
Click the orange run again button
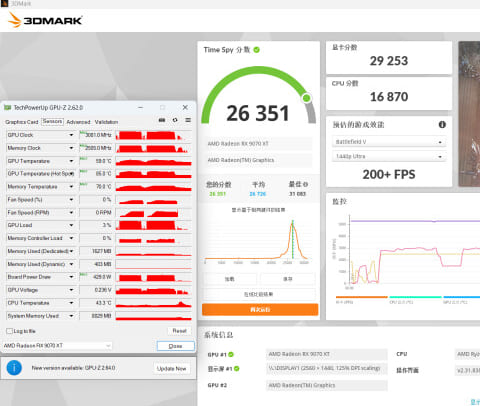click(260, 309)
